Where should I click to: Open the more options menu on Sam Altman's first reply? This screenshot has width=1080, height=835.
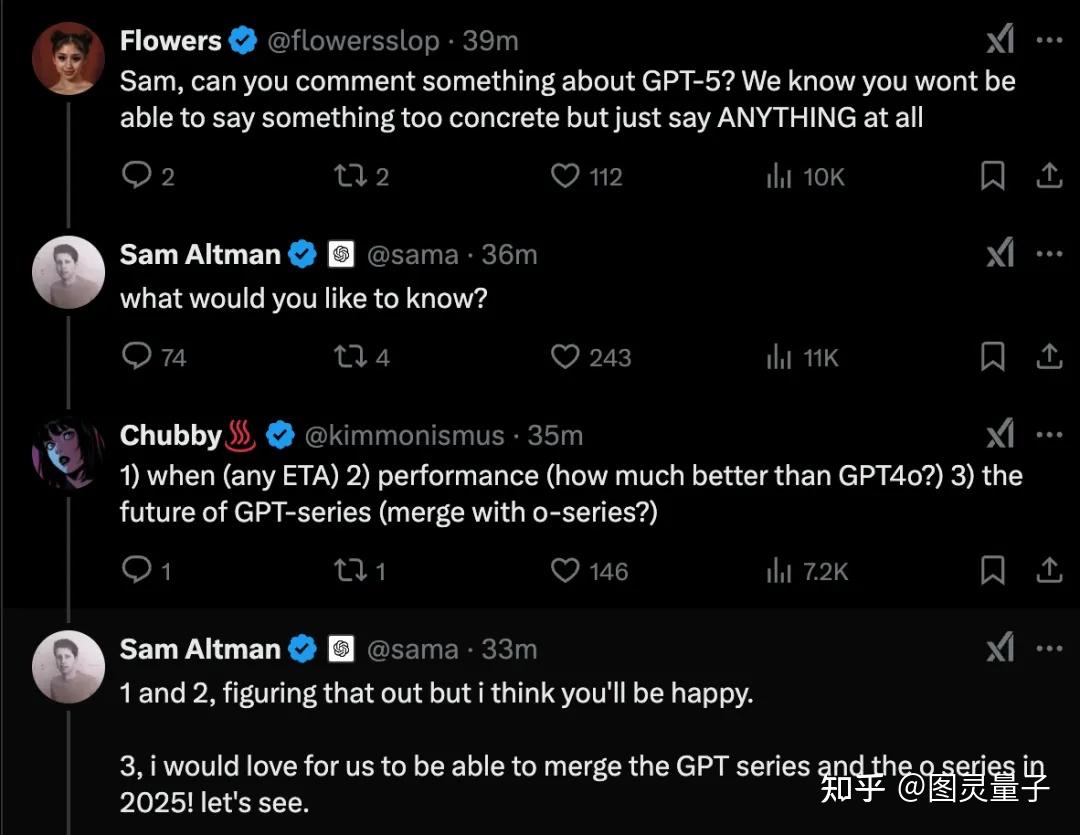tap(1048, 253)
